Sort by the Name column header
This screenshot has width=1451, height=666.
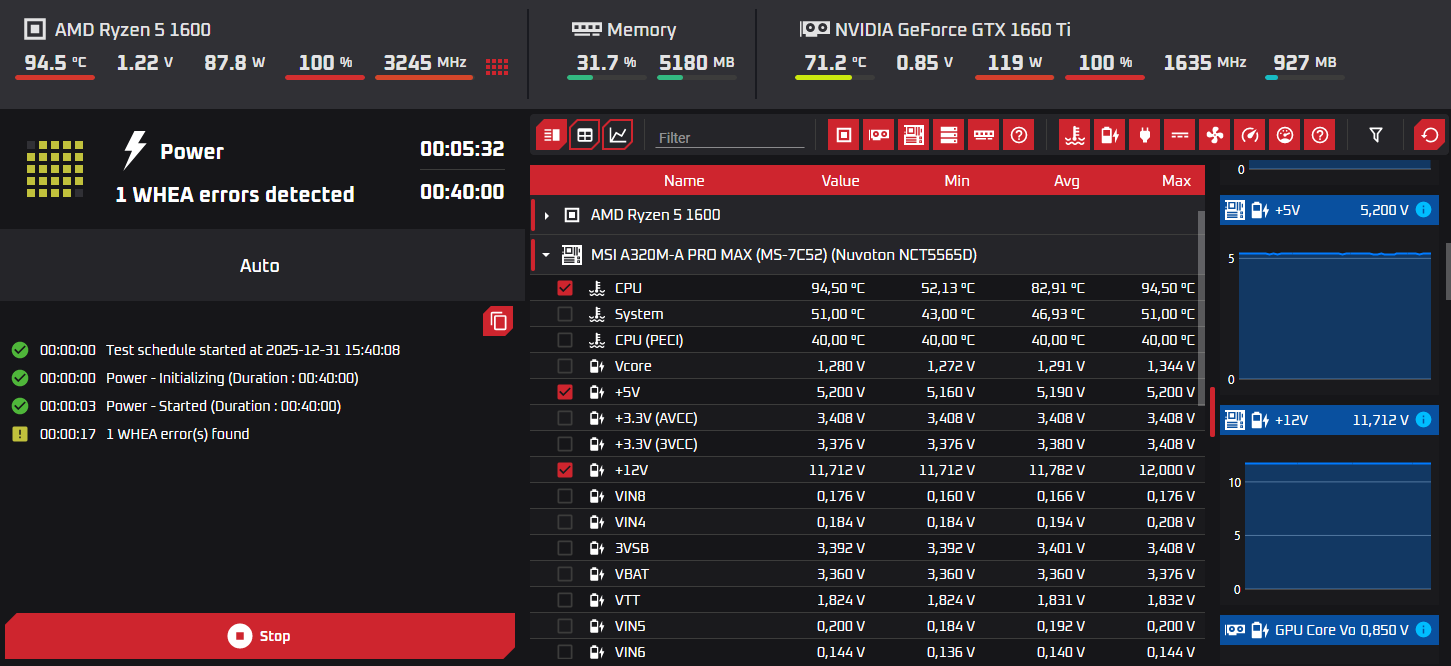pos(684,181)
